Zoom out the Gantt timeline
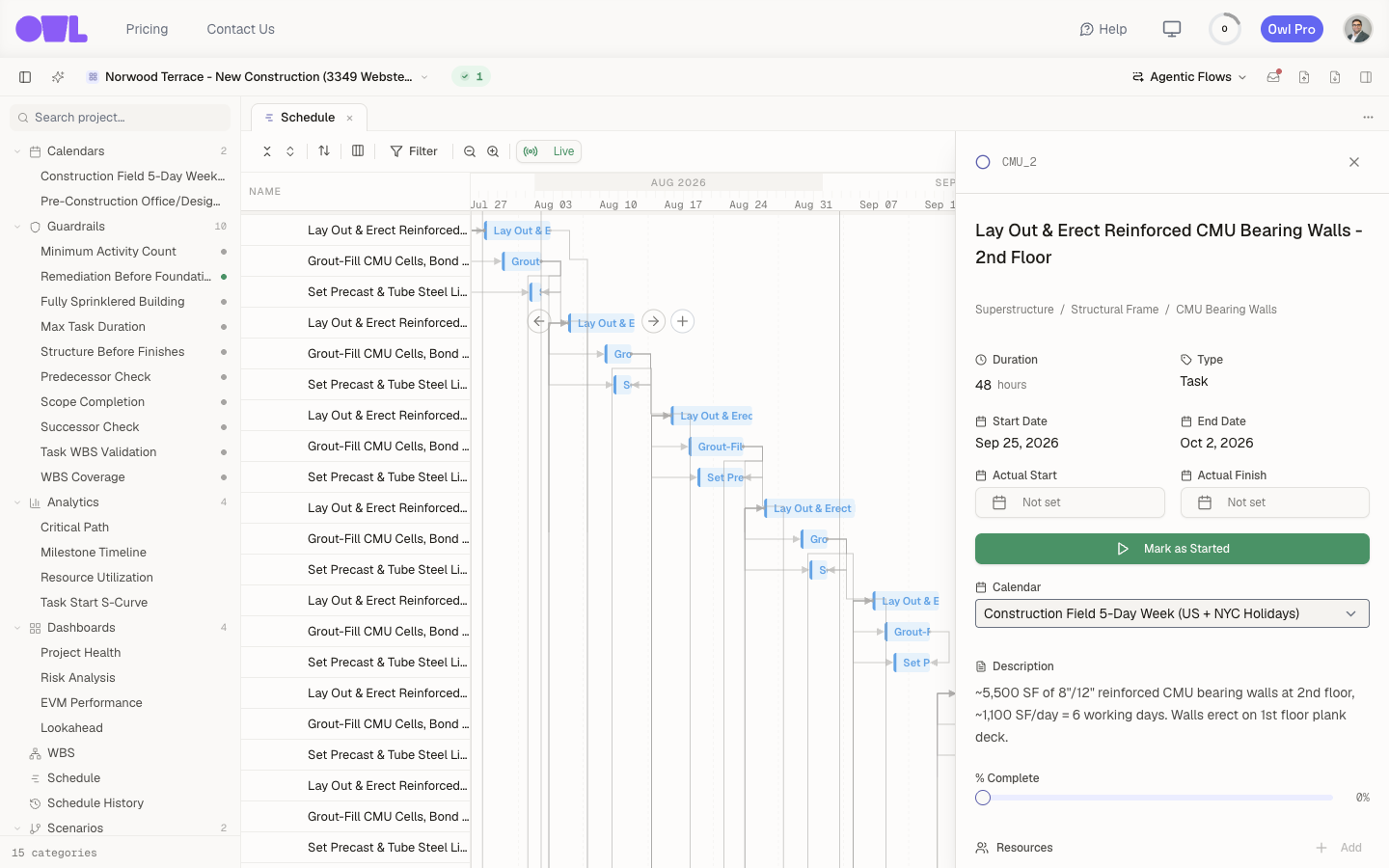 coord(470,151)
